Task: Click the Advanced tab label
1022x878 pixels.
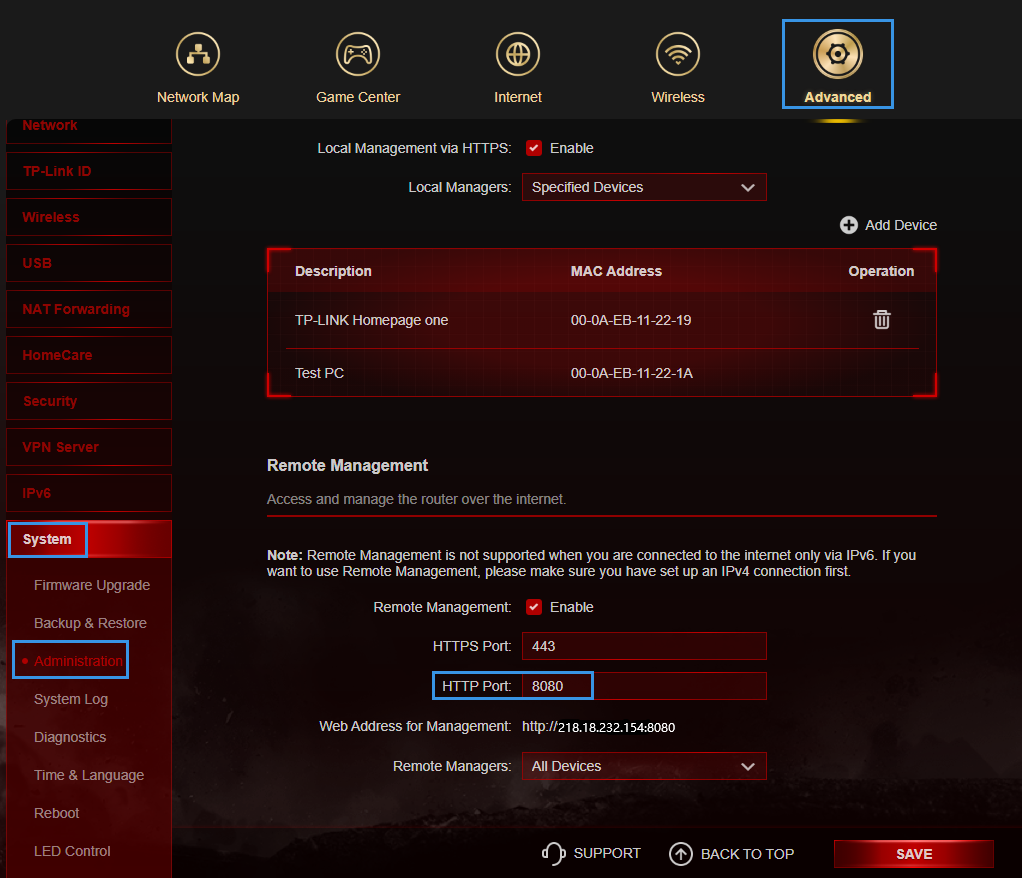Action: click(838, 97)
